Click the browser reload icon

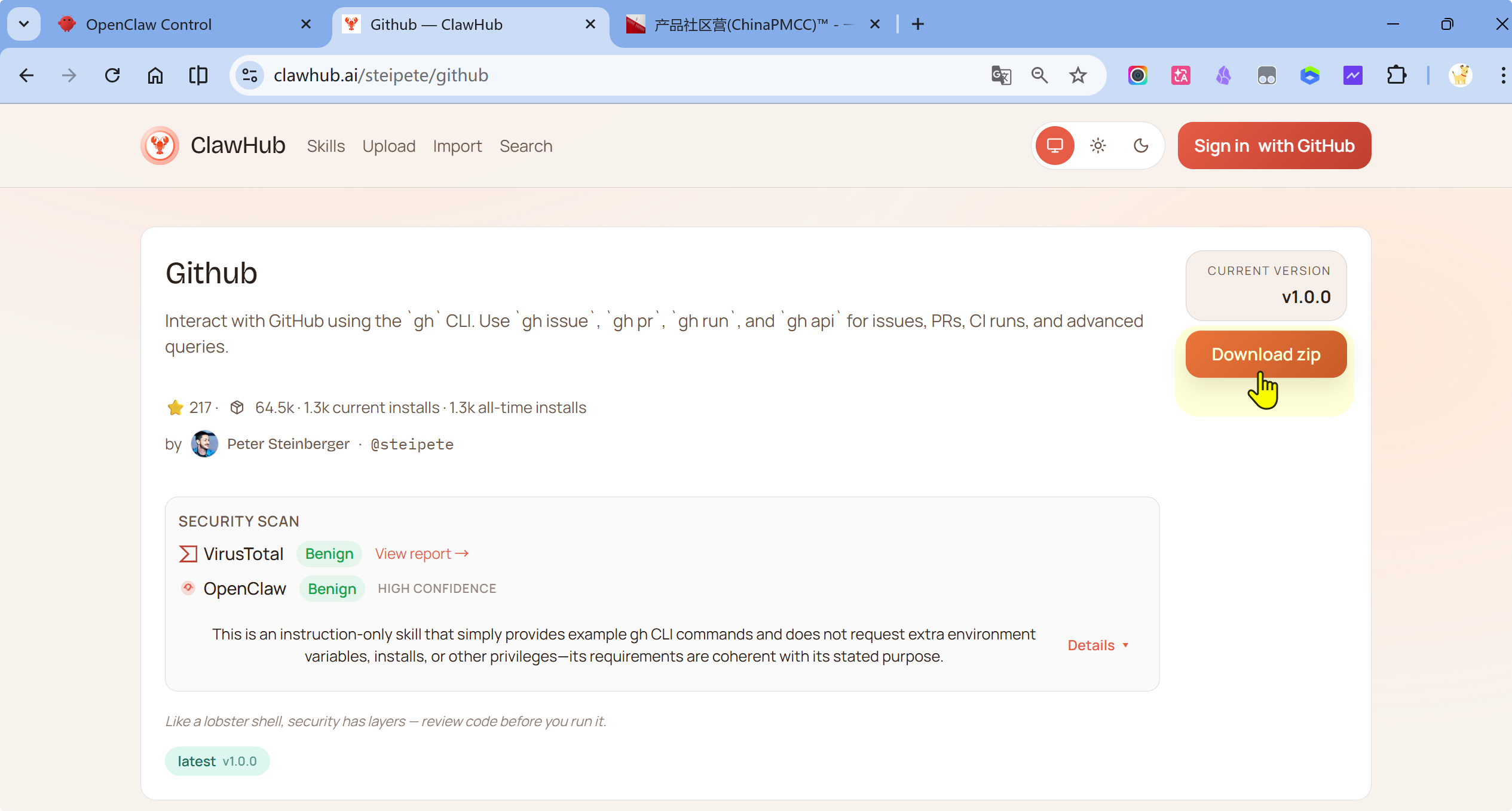coord(112,75)
